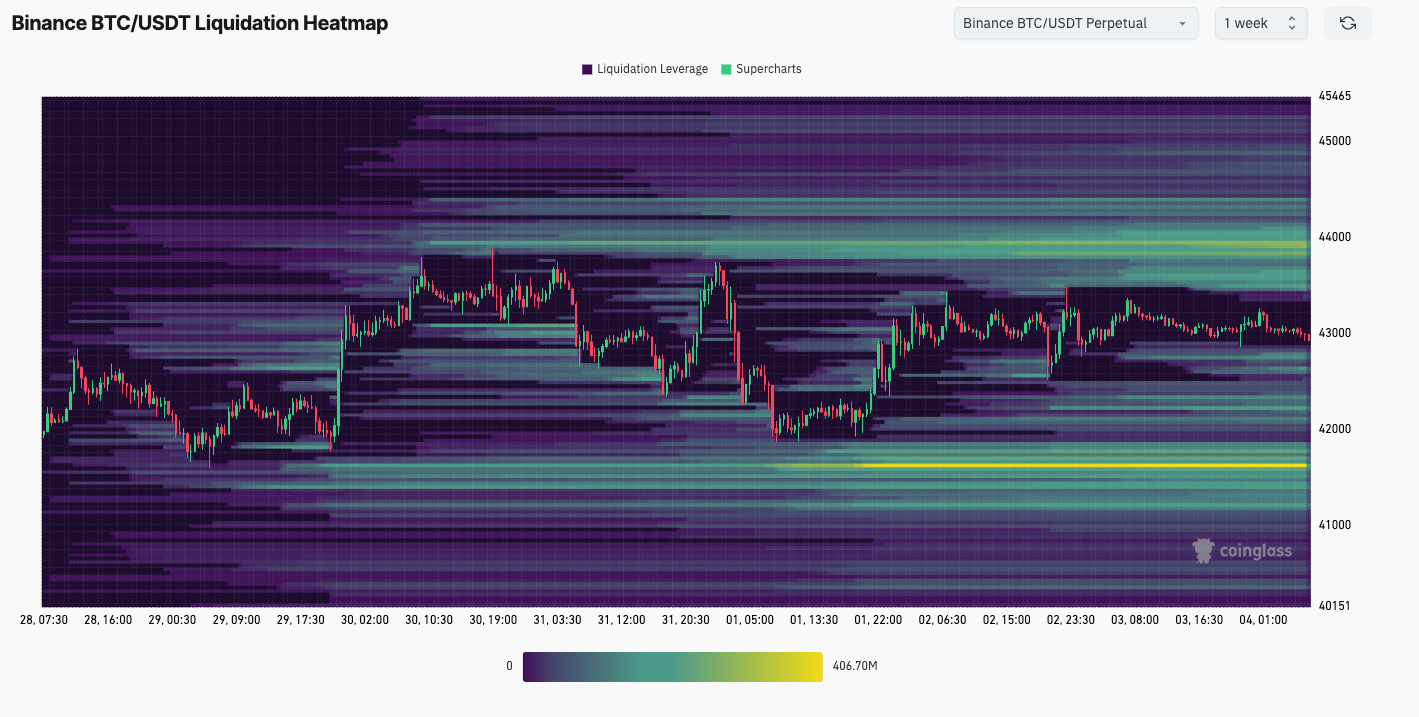Click the 03, 16:30 time axis label
Screen dimensions: 1419x717
tap(1199, 620)
